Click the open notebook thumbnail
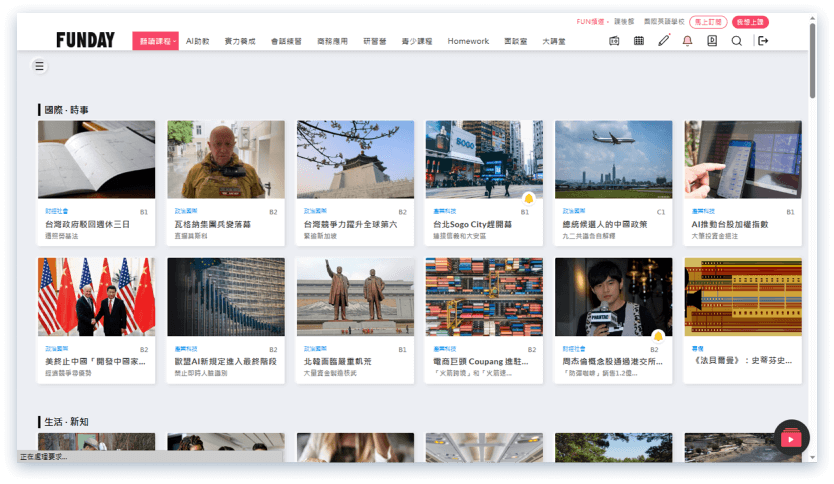 tap(96, 160)
